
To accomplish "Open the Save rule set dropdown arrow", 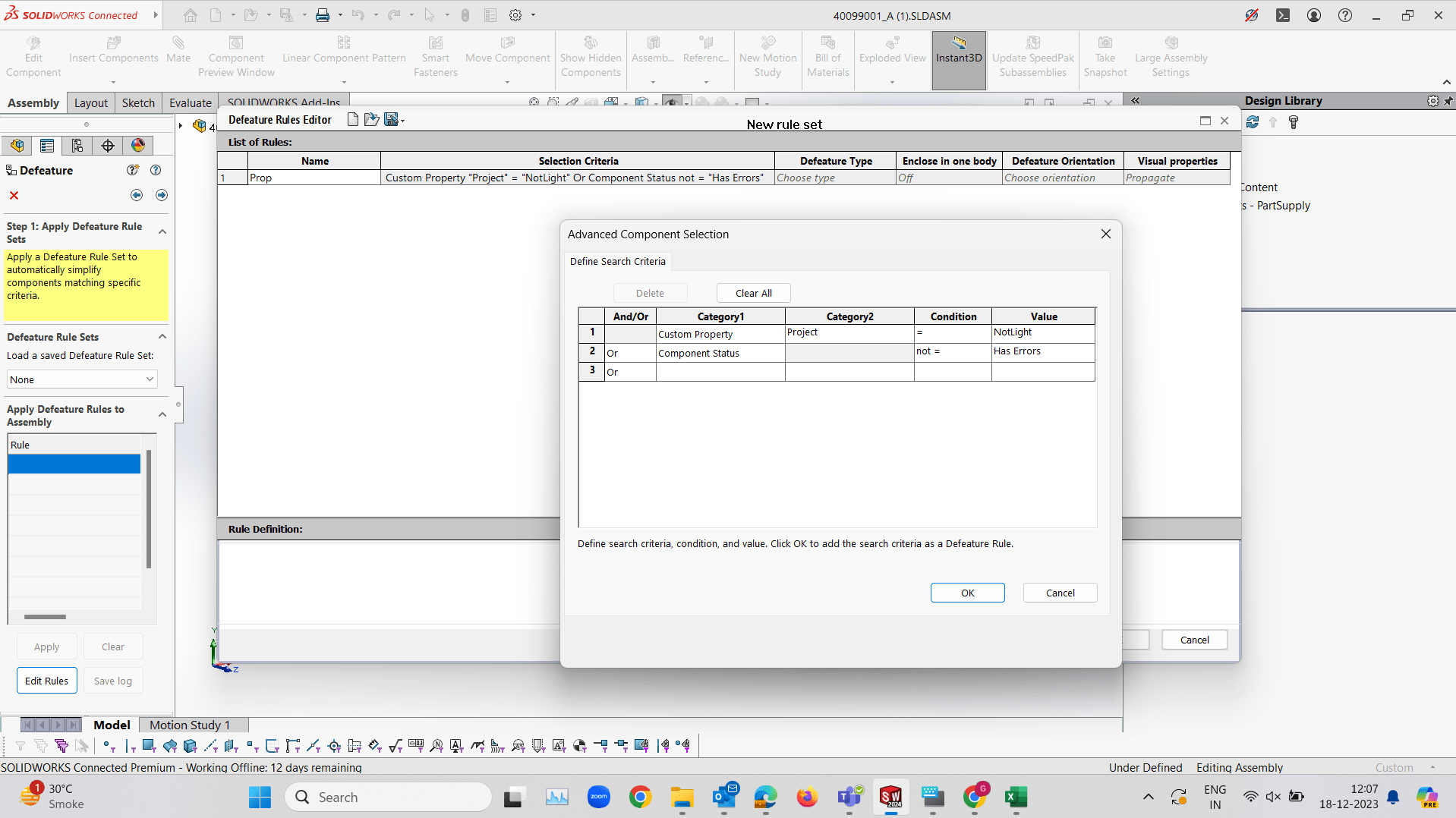I will pyautogui.click(x=402, y=121).
